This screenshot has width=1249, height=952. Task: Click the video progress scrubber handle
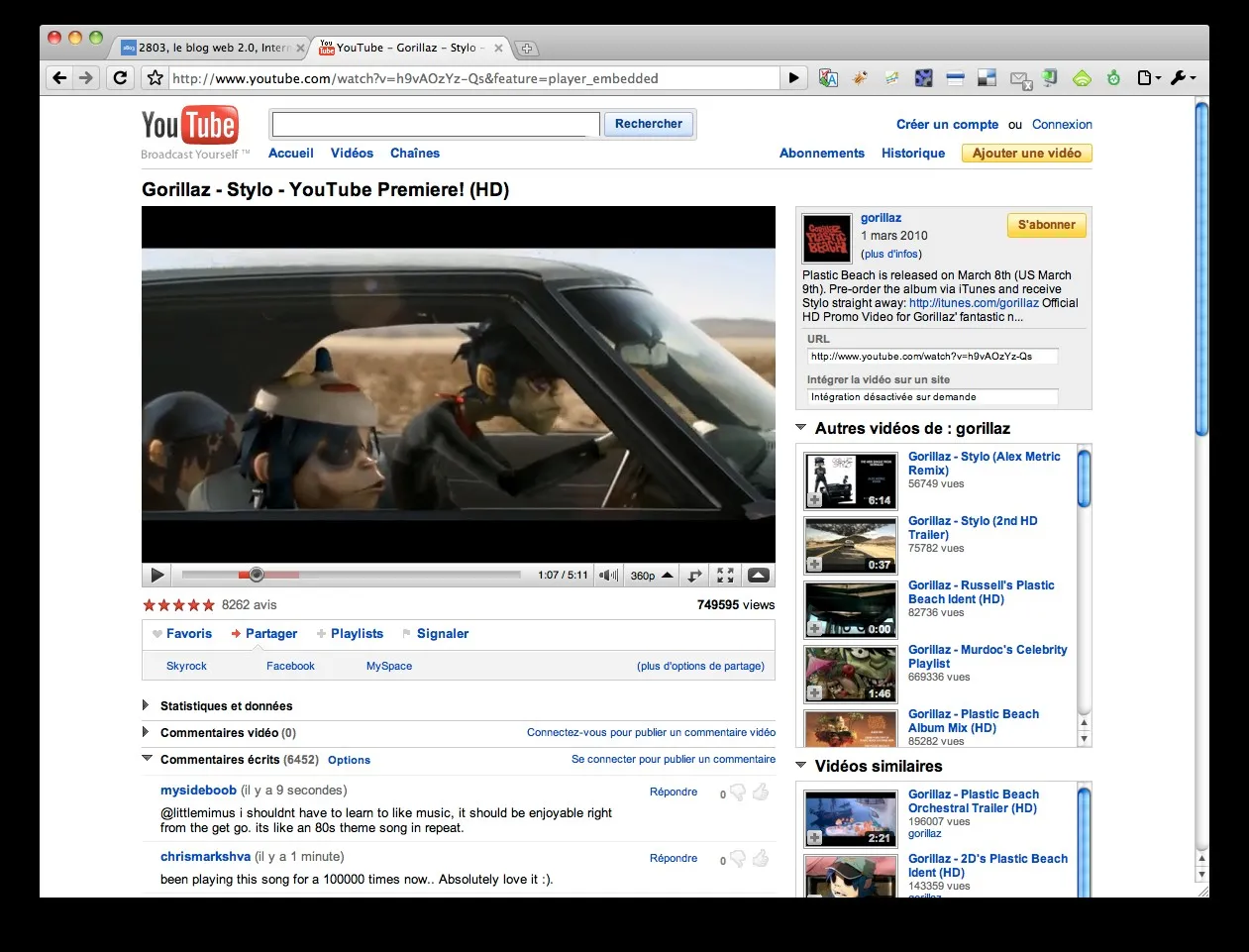tap(257, 575)
